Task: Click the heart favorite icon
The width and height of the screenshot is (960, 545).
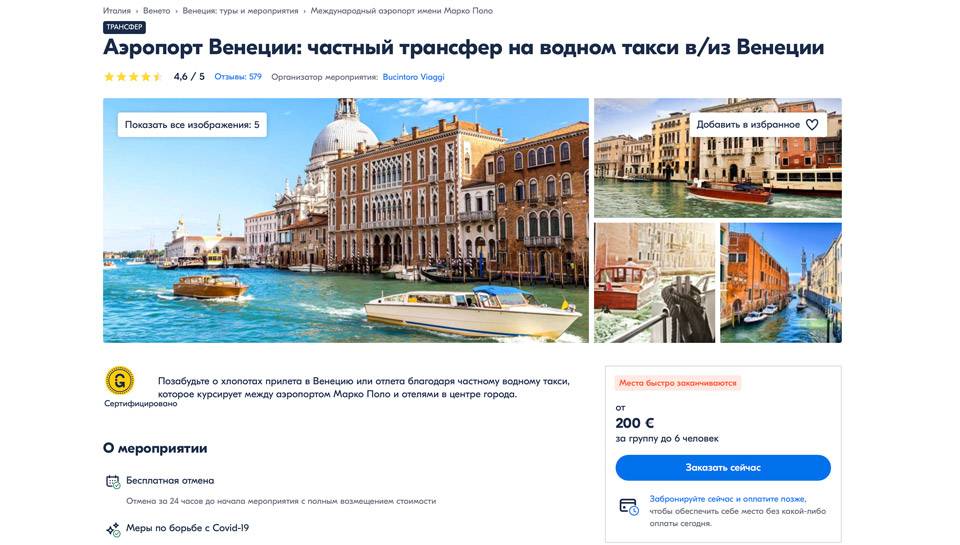Action: coord(812,124)
